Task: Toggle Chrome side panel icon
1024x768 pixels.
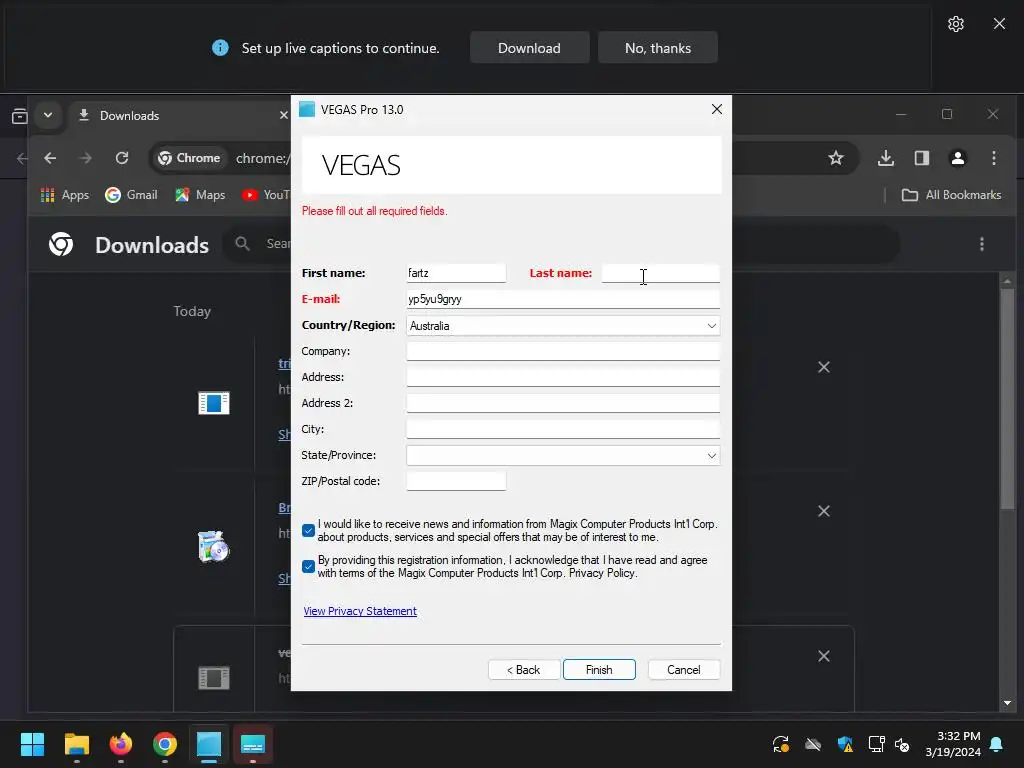Action: point(921,158)
